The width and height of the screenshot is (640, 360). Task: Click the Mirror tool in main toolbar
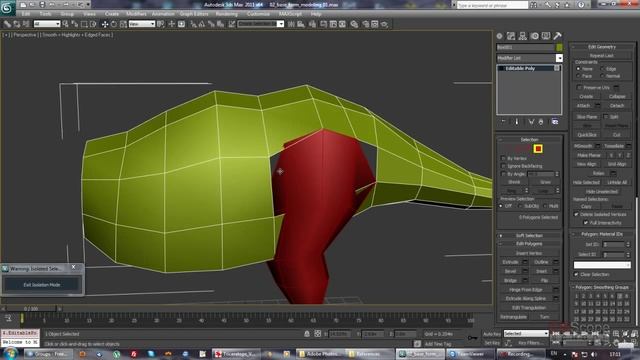tap(291, 24)
